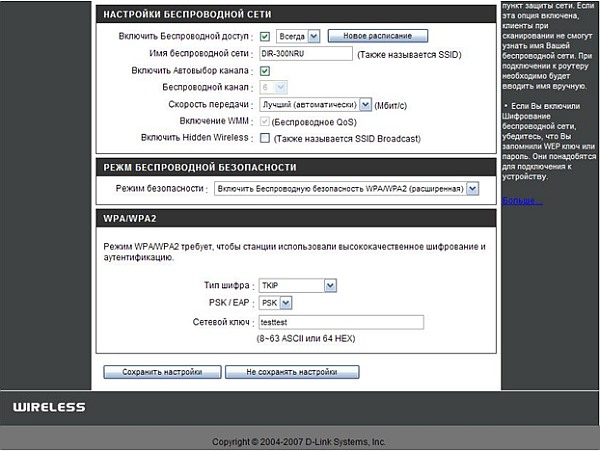Uncheck the Включить Автовыбор канала checkbox
600x451 pixels.
tap(264, 71)
